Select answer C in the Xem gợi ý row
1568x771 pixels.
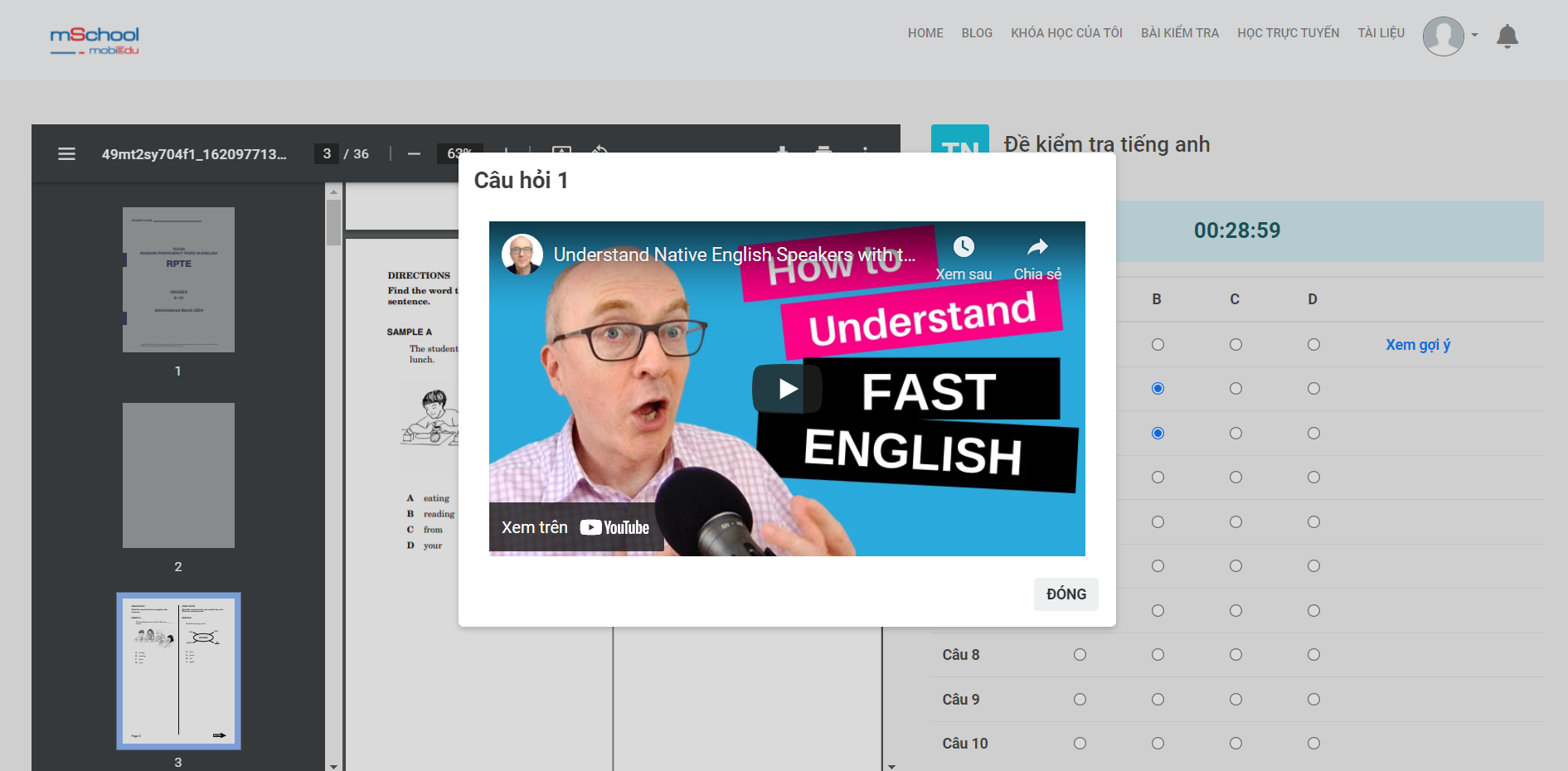click(x=1235, y=345)
